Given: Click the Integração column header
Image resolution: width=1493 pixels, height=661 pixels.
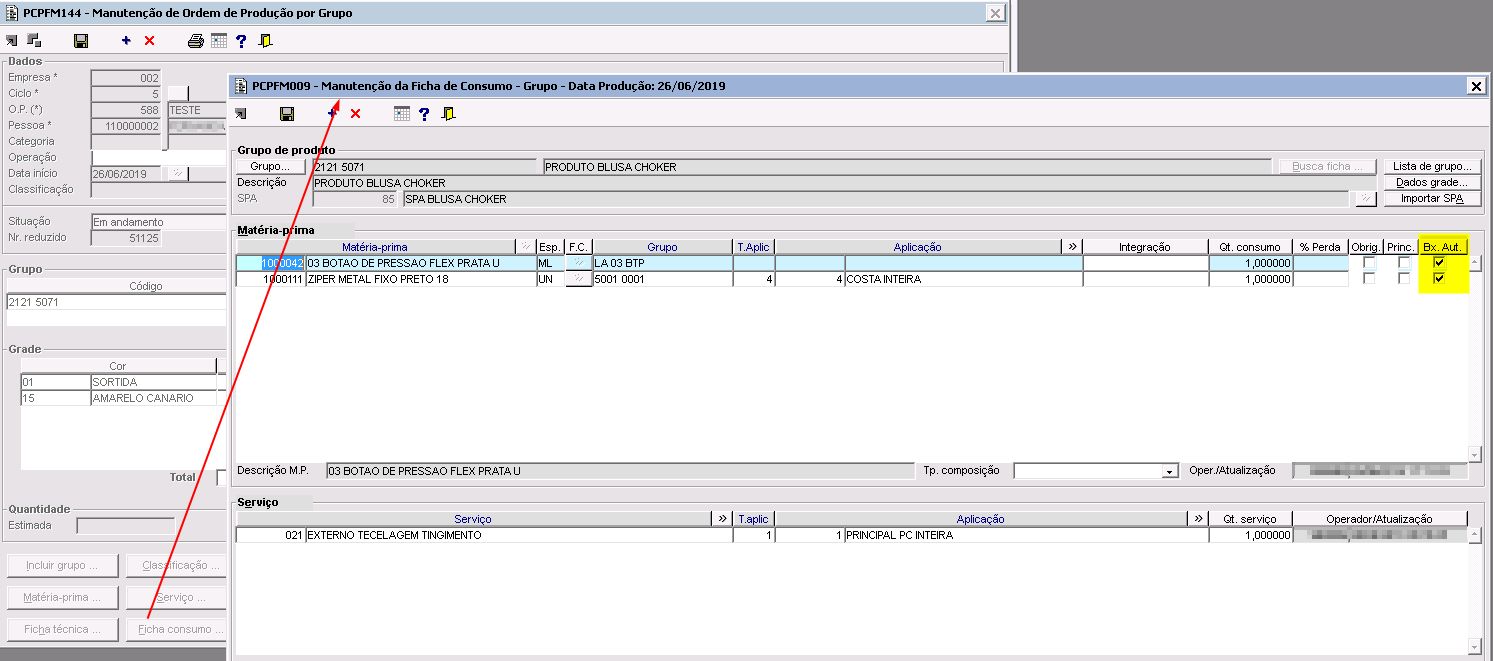Looking at the screenshot, I should (1145, 247).
